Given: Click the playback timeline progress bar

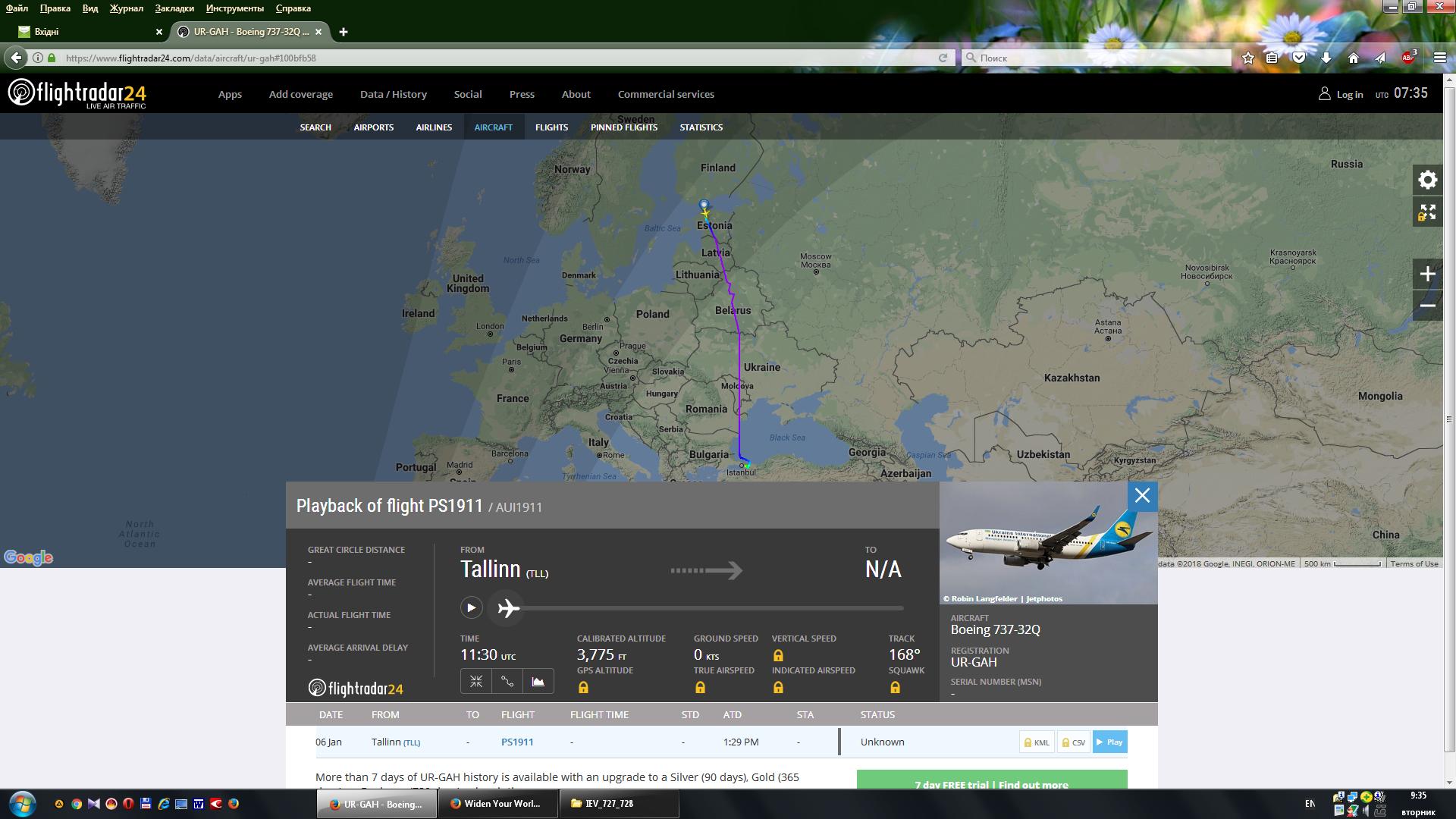Looking at the screenshot, I should tap(713, 607).
